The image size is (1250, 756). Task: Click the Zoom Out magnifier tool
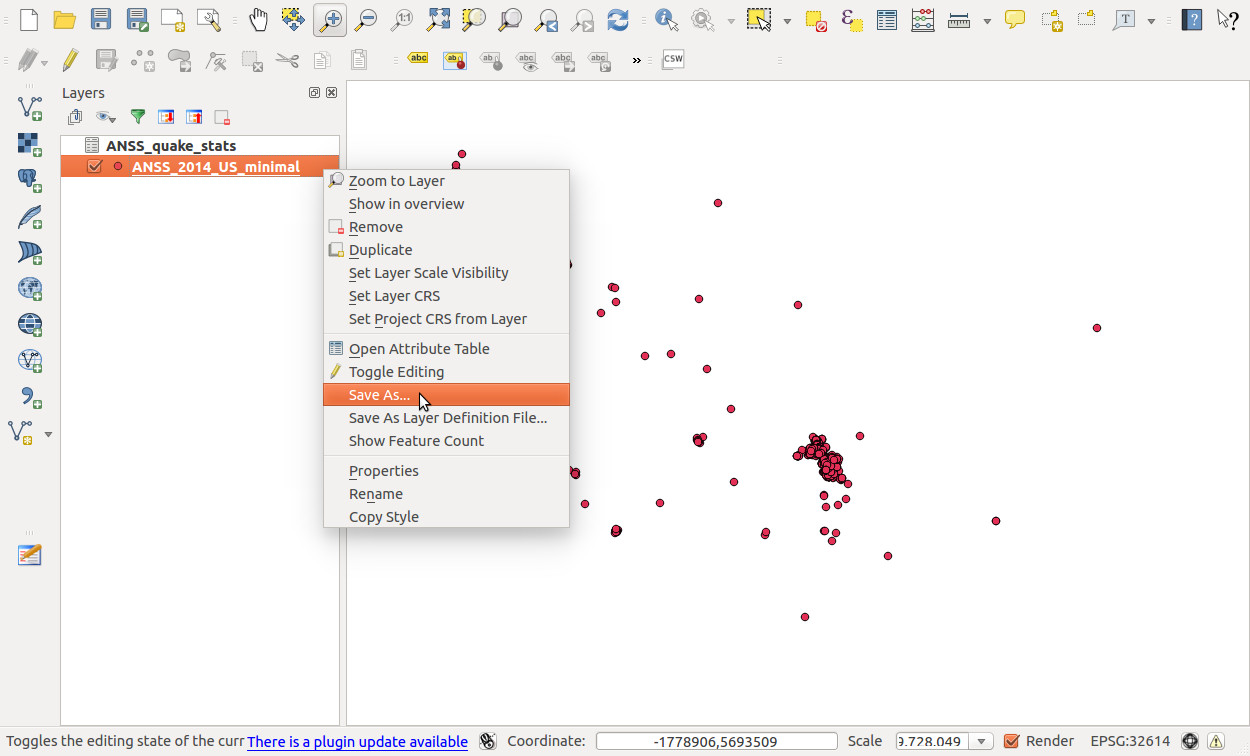point(367,19)
